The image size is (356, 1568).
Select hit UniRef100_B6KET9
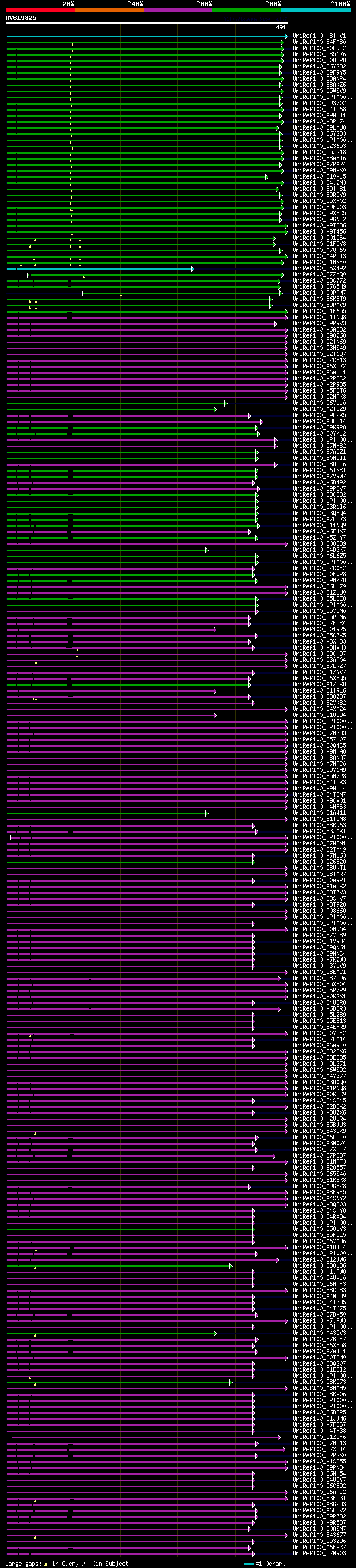coord(319,299)
